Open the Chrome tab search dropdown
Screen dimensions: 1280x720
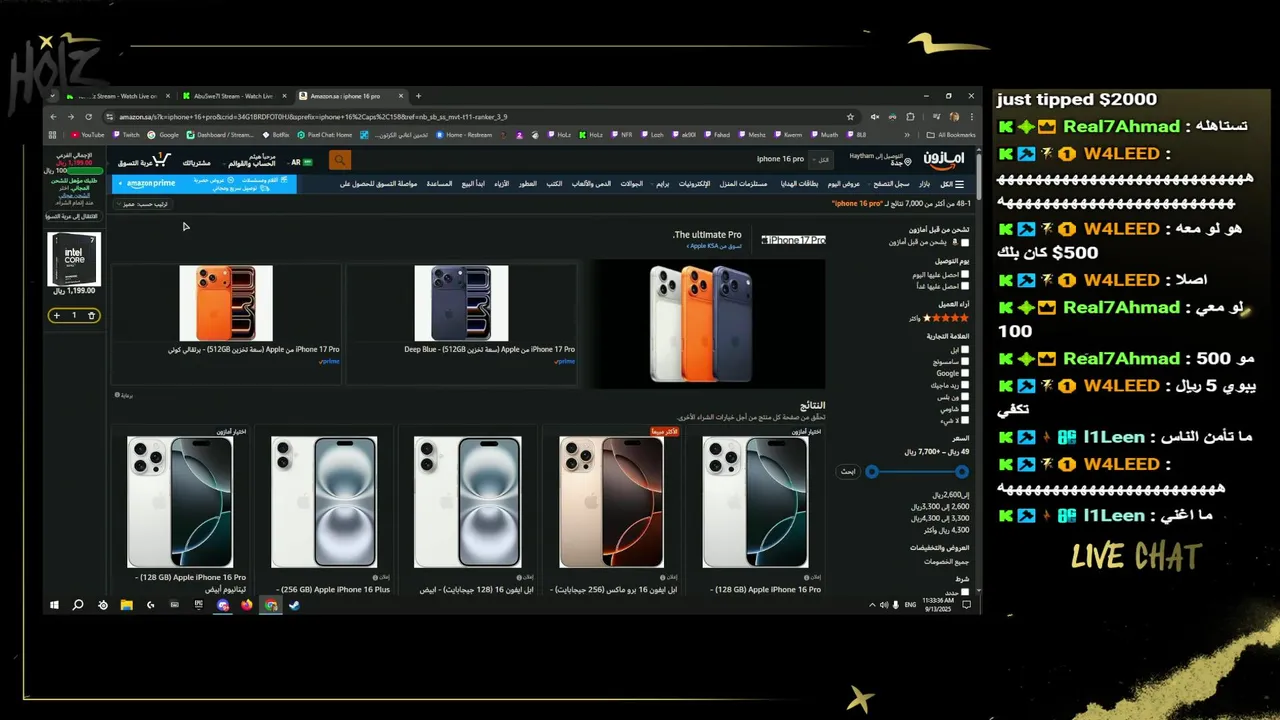click(x=54, y=96)
